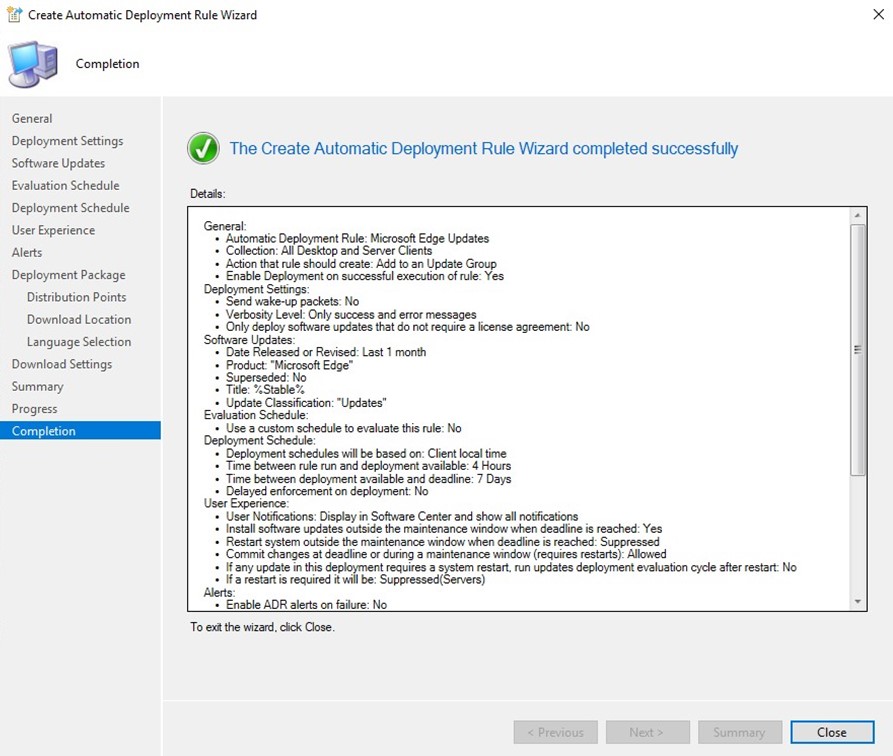Select Deployment Schedule step
893x756 pixels.
(71, 208)
